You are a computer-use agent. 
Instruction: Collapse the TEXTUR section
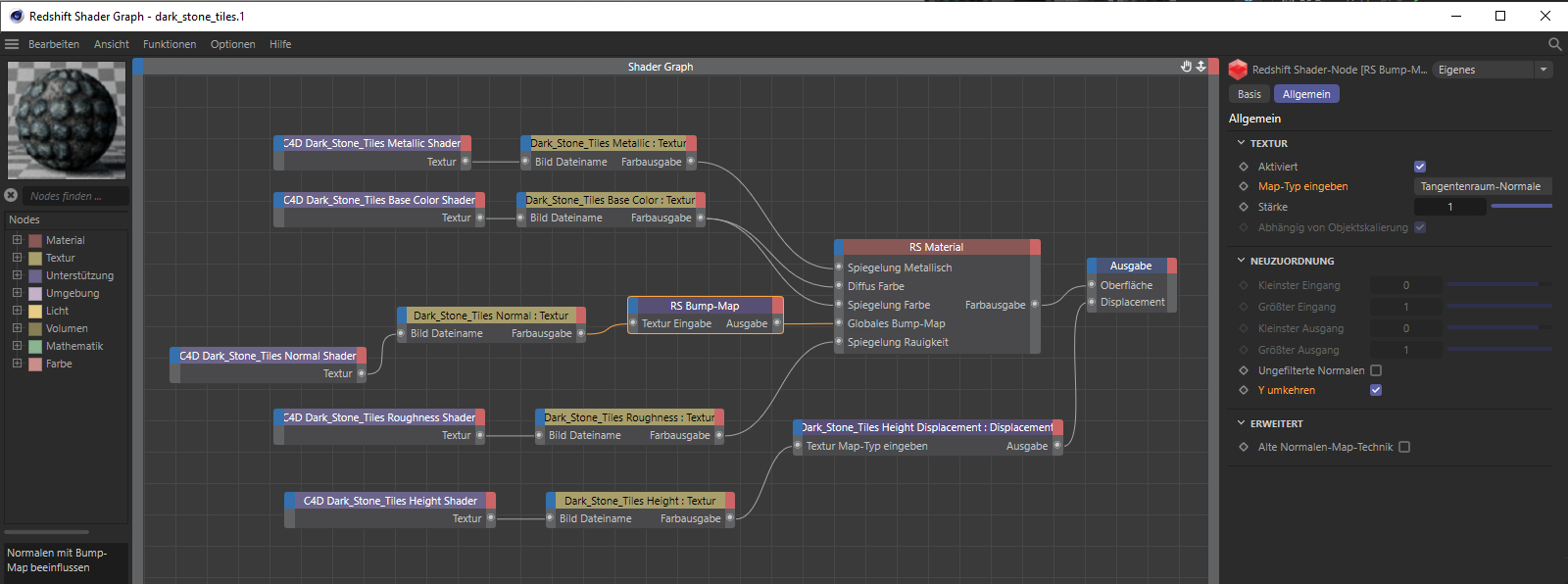click(x=1242, y=143)
